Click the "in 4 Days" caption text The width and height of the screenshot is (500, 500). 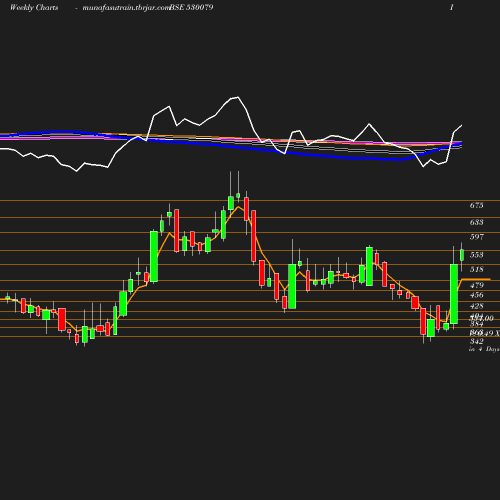[484, 349]
